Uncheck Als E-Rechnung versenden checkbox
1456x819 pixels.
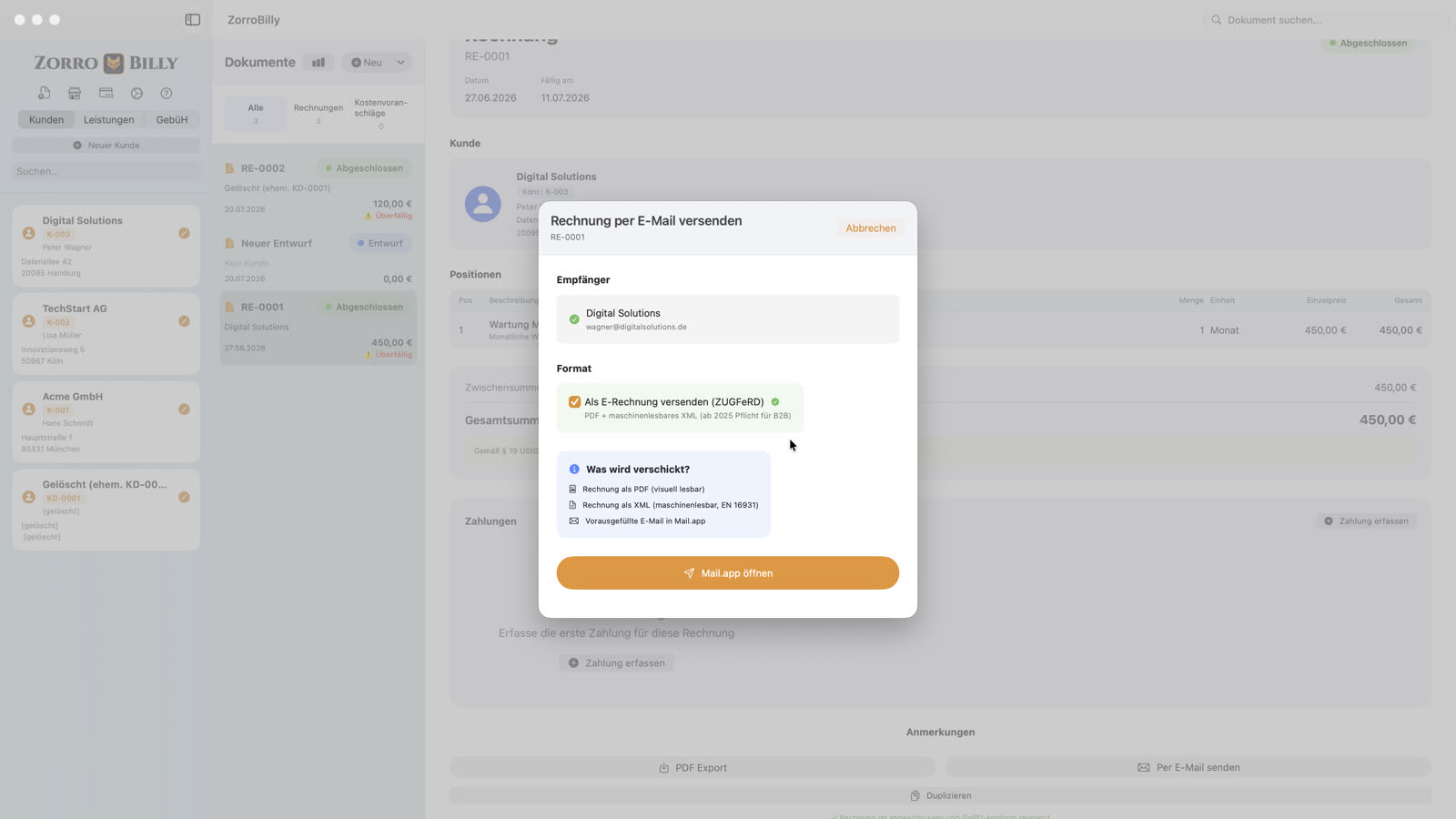(574, 401)
